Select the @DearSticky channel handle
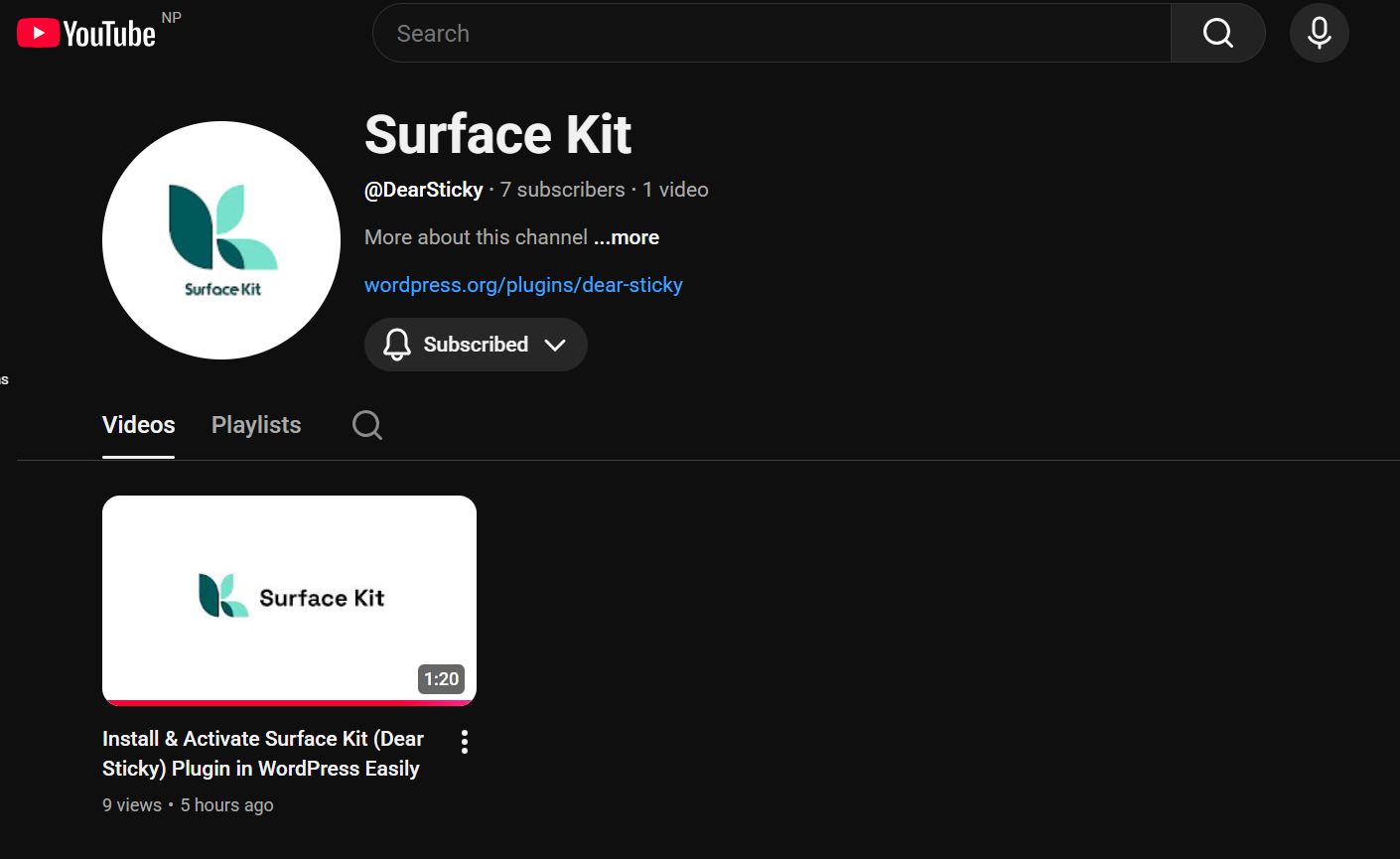This screenshot has height=859, width=1400. point(424,190)
